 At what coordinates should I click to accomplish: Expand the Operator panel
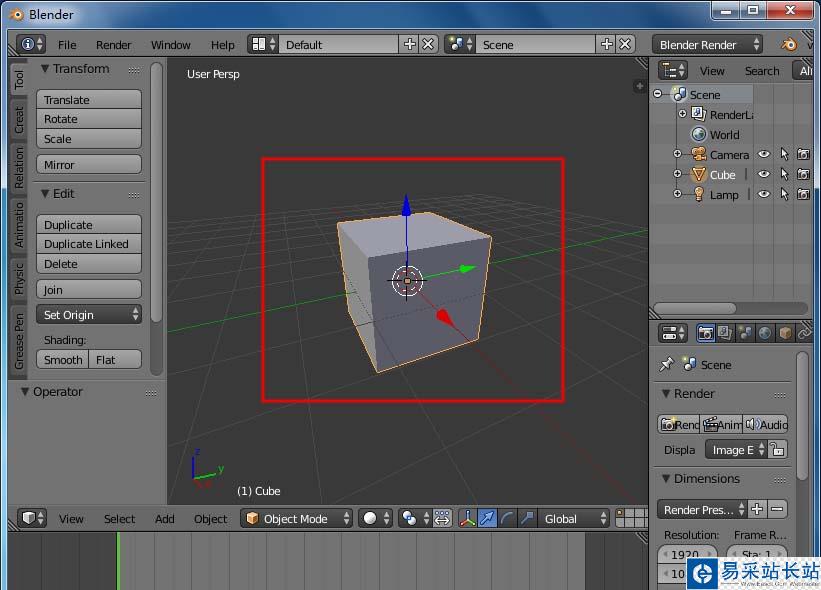(25, 392)
